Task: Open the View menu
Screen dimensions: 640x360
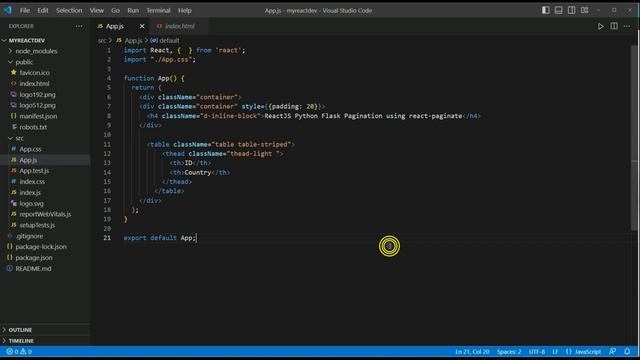Action: pos(97,10)
